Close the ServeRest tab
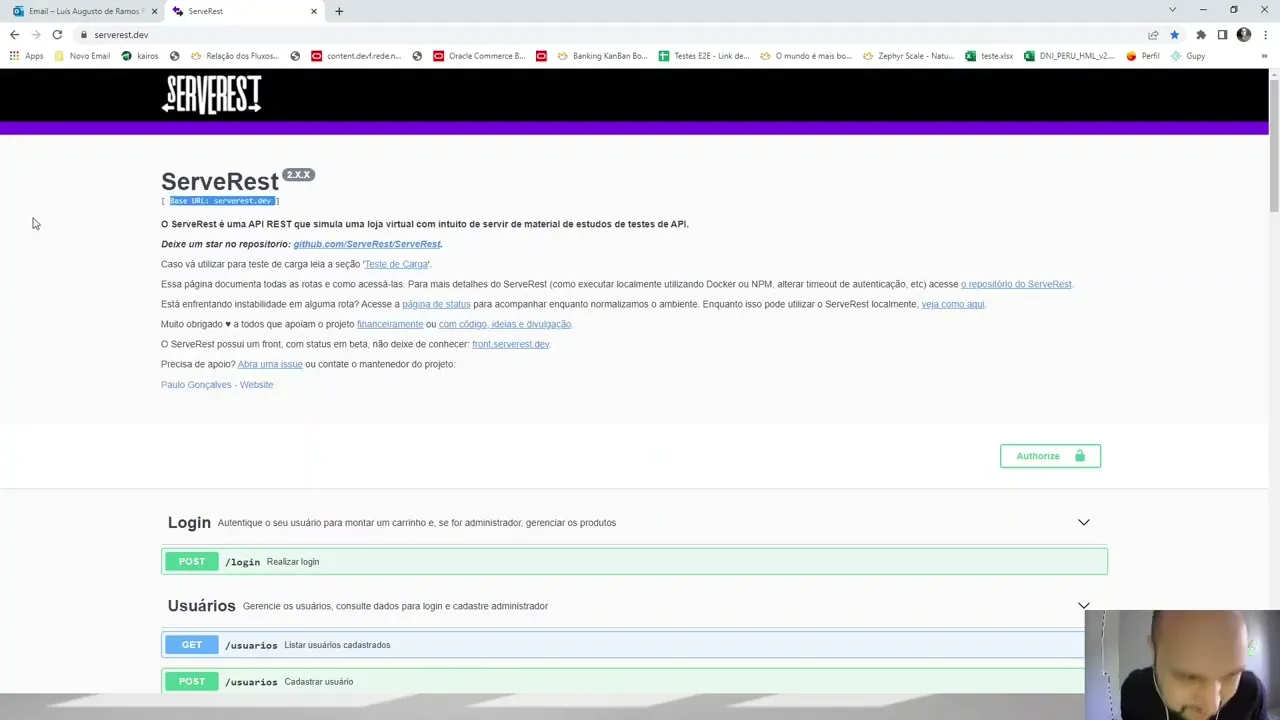The height and width of the screenshot is (720, 1280). (314, 11)
